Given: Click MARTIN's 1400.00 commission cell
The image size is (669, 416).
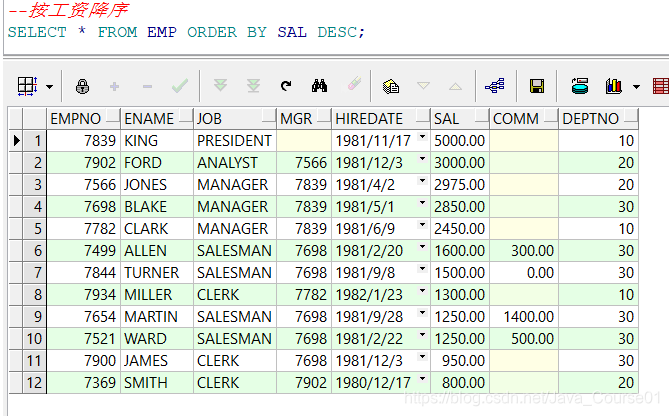Looking at the screenshot, I should [x=524, y=317].
